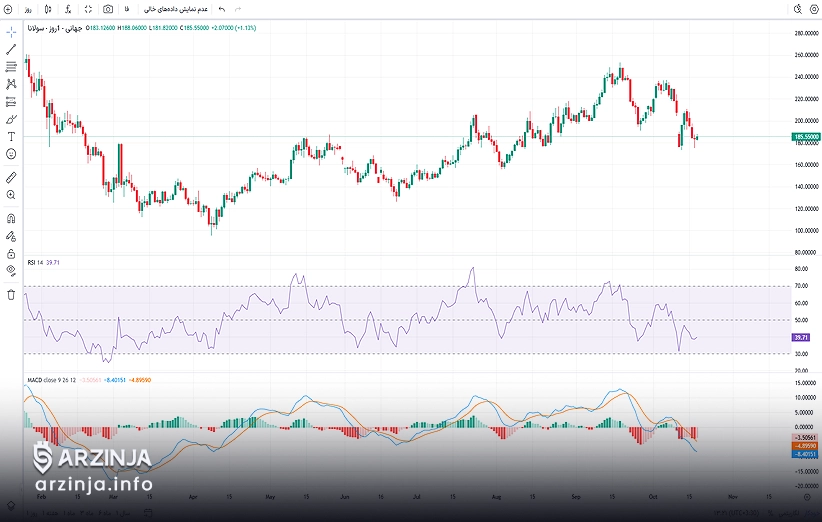Choose the text annotation tool

pos(11,136)
